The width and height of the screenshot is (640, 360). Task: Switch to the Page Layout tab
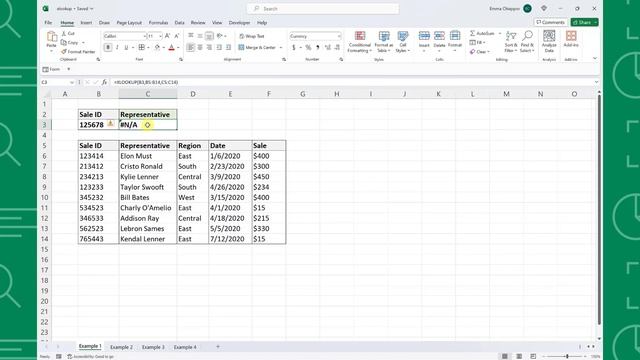coord(129,23)
